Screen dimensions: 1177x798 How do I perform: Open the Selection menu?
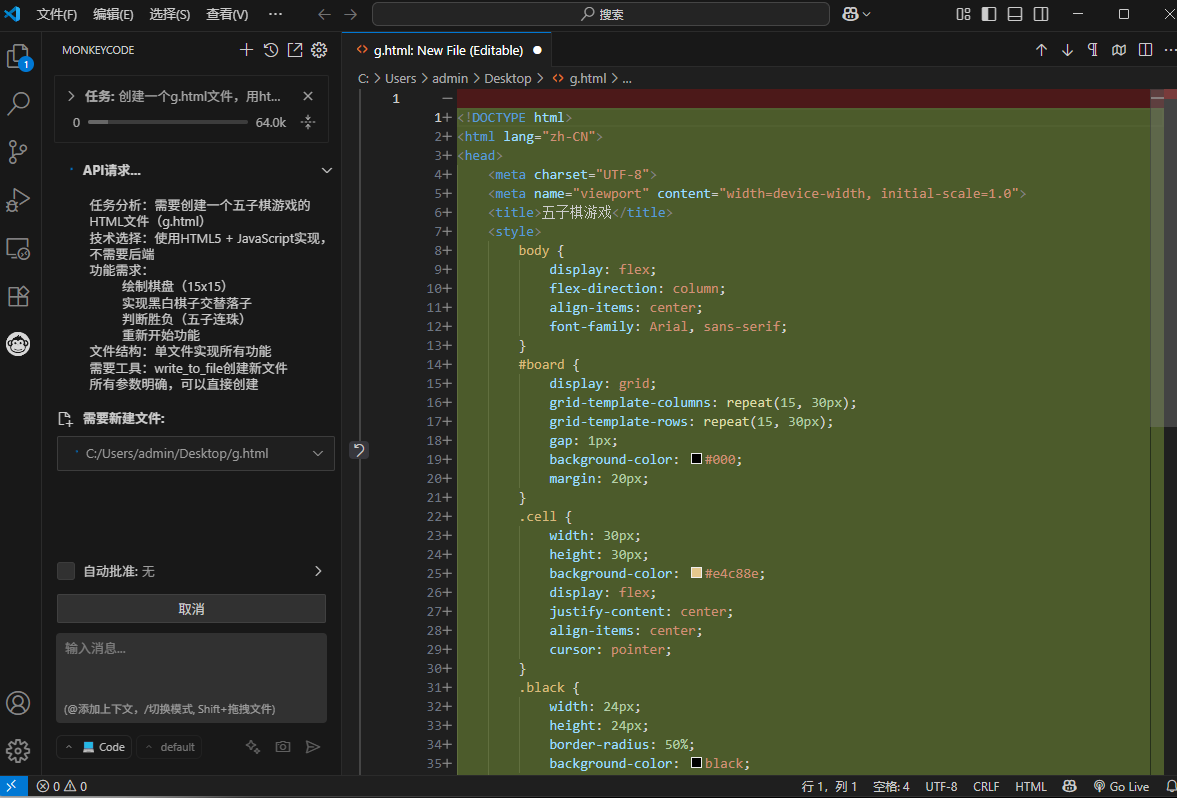pos(170,14)
